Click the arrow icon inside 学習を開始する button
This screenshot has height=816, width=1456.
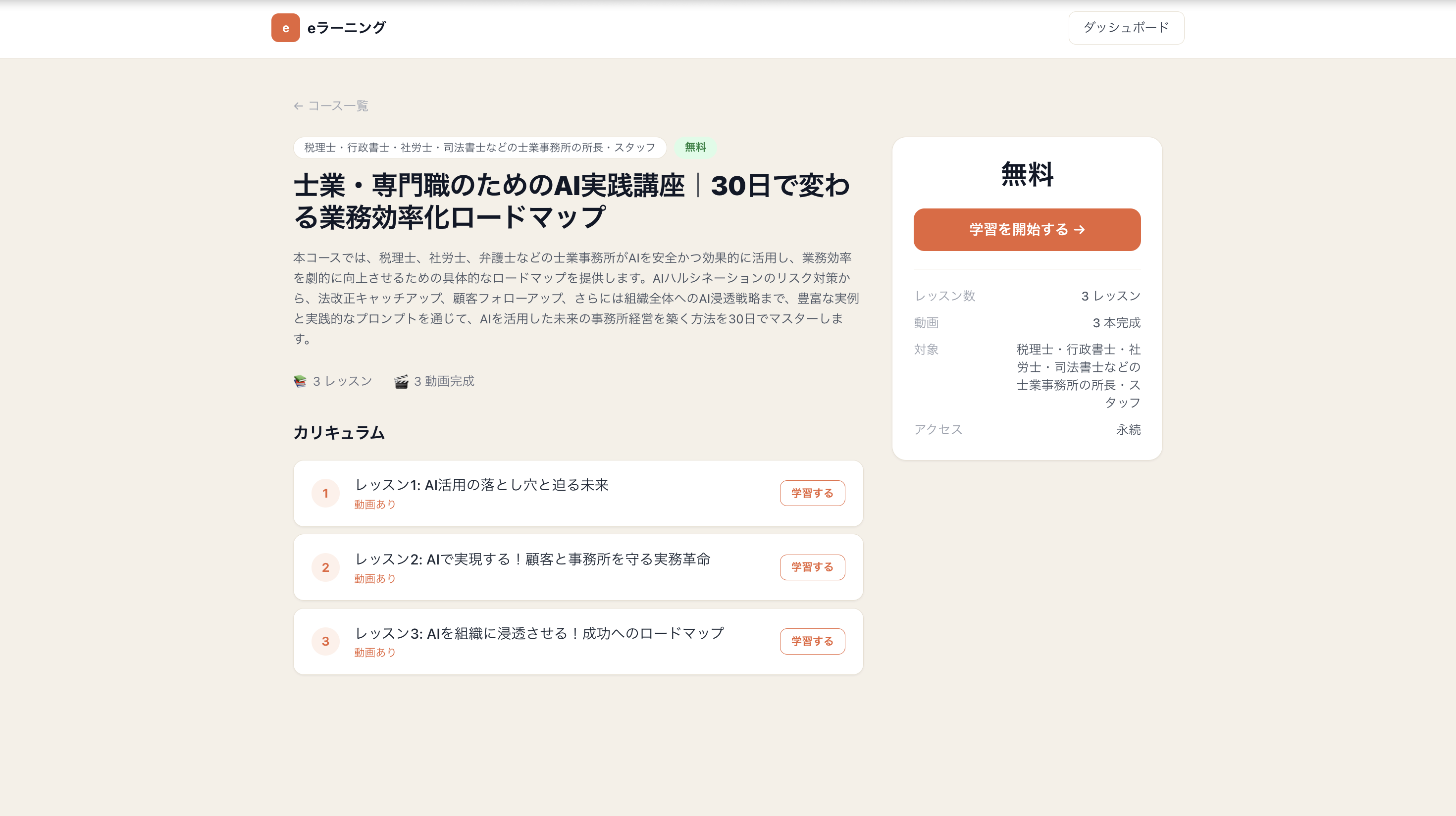coord(1080,229)
